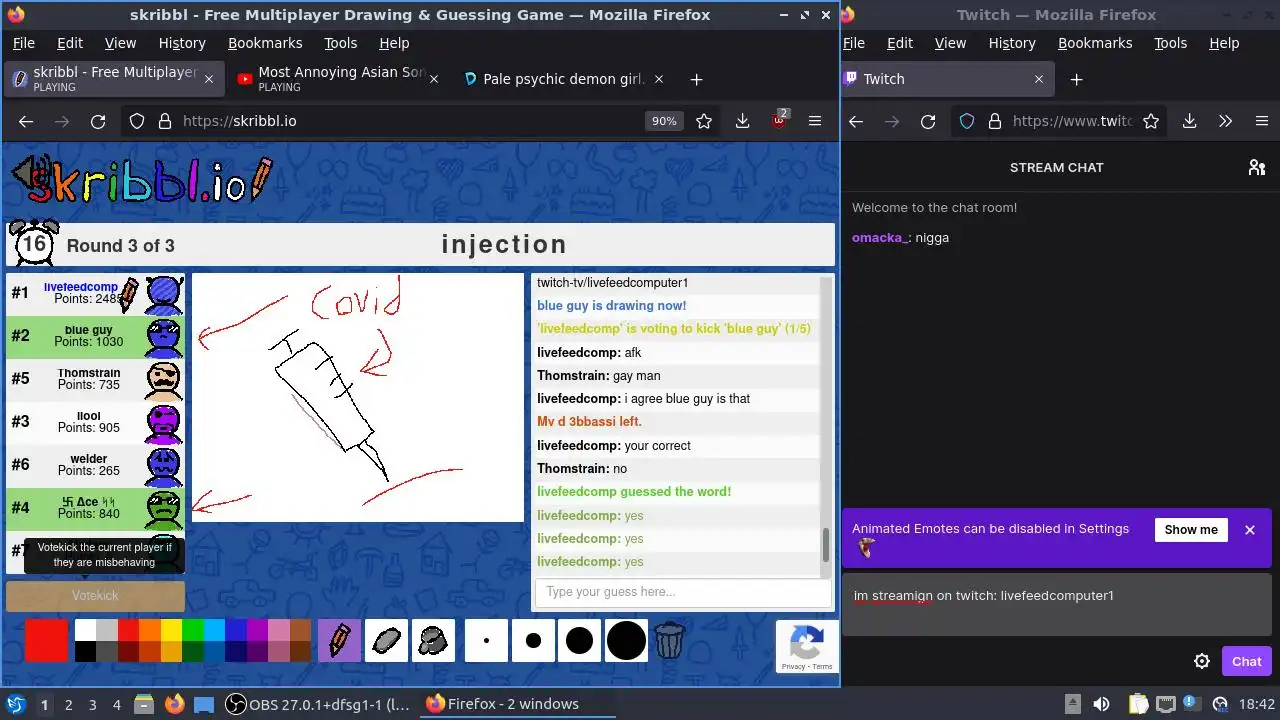
Task: Pick the black color swatch
Action: [85, 652]
